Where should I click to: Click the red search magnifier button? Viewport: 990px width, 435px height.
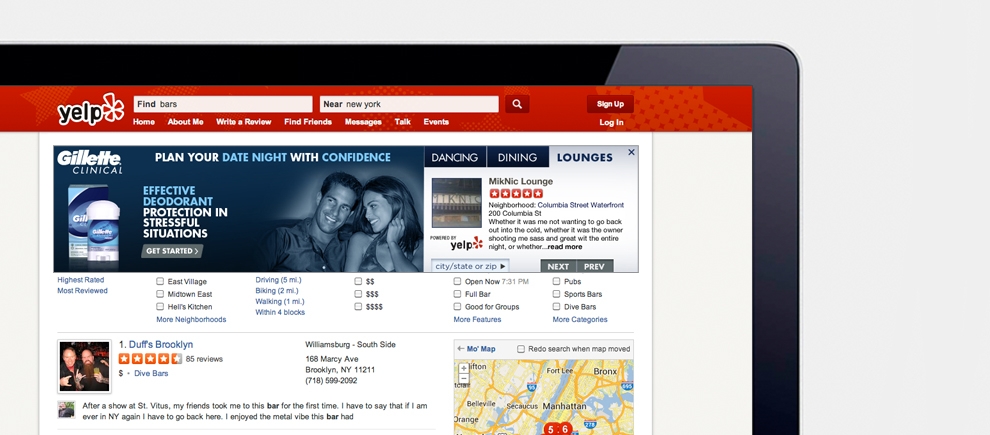pyautogui.click(x=517, y=104)
